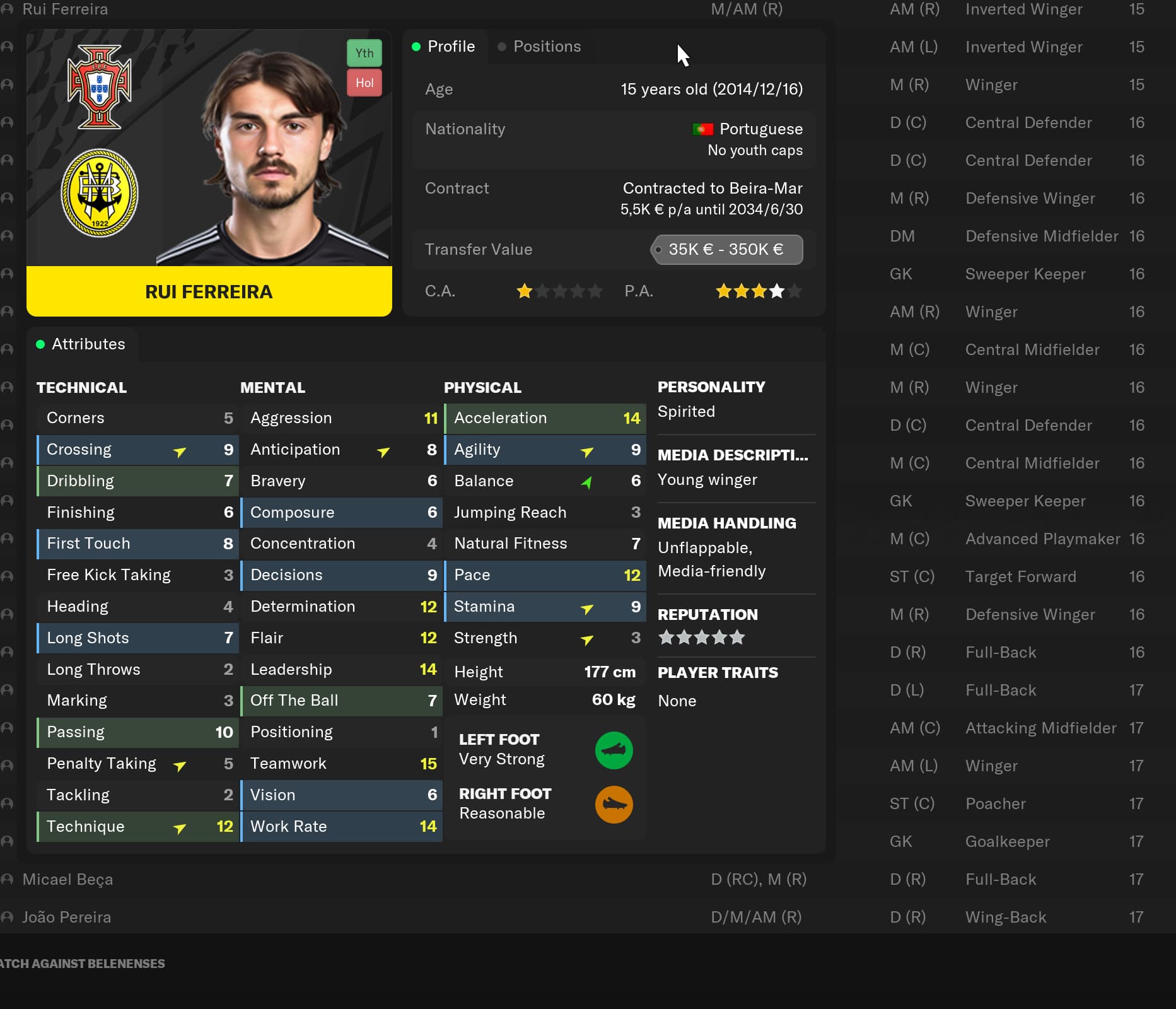Screen dimensions: 1176x1009
Task: Click the red Hol status badge
Action: 364,83
